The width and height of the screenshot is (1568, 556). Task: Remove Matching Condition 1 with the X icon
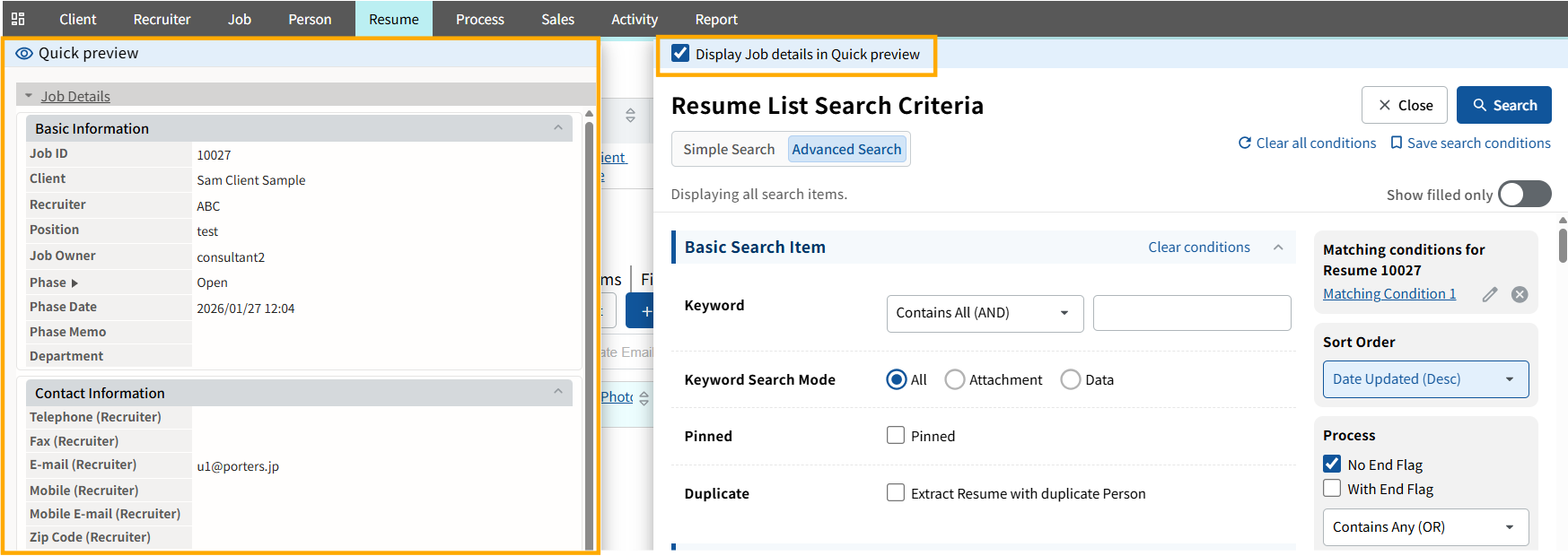coord(1520,294)
